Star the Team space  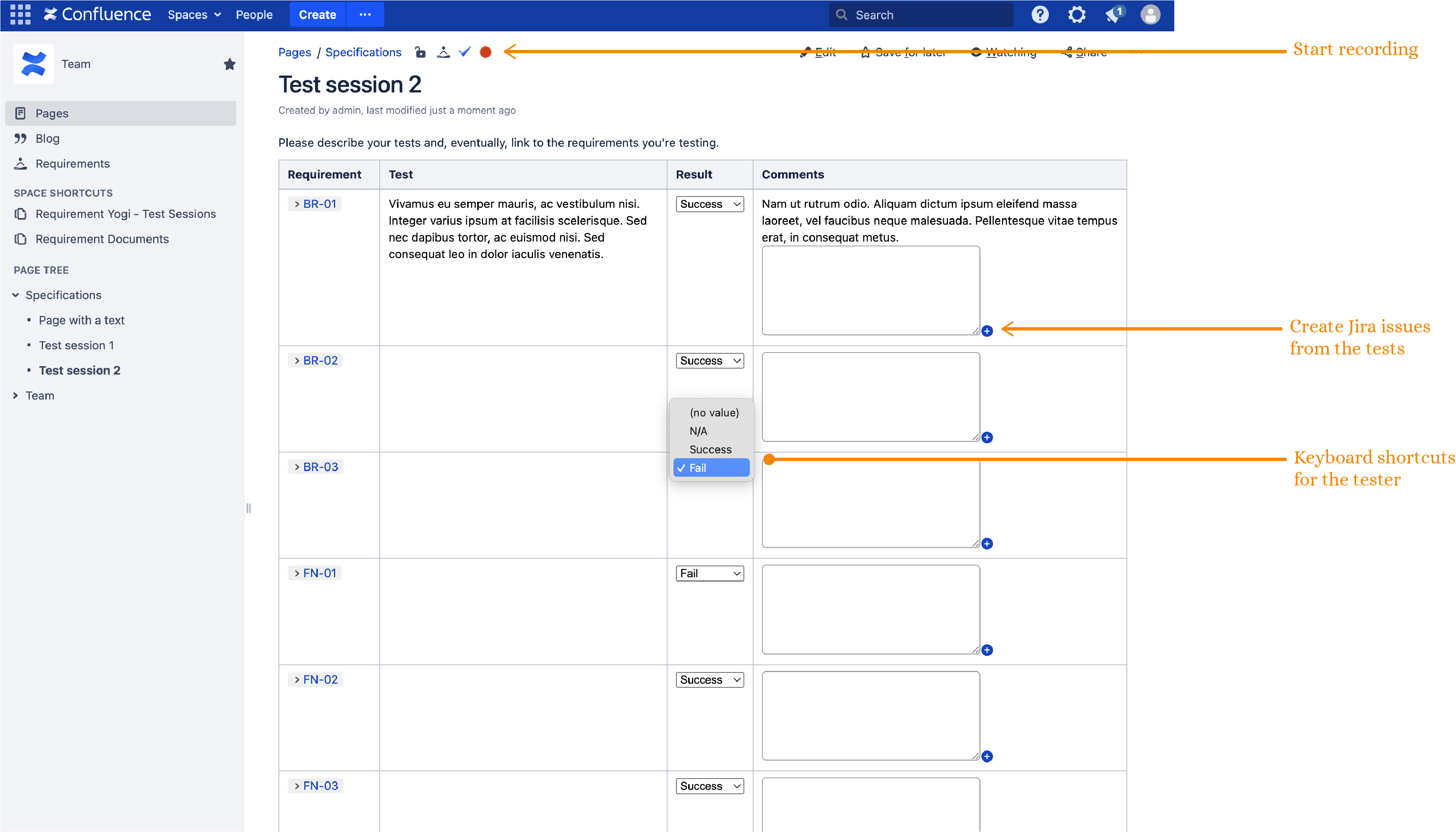[x=229, y=64]
